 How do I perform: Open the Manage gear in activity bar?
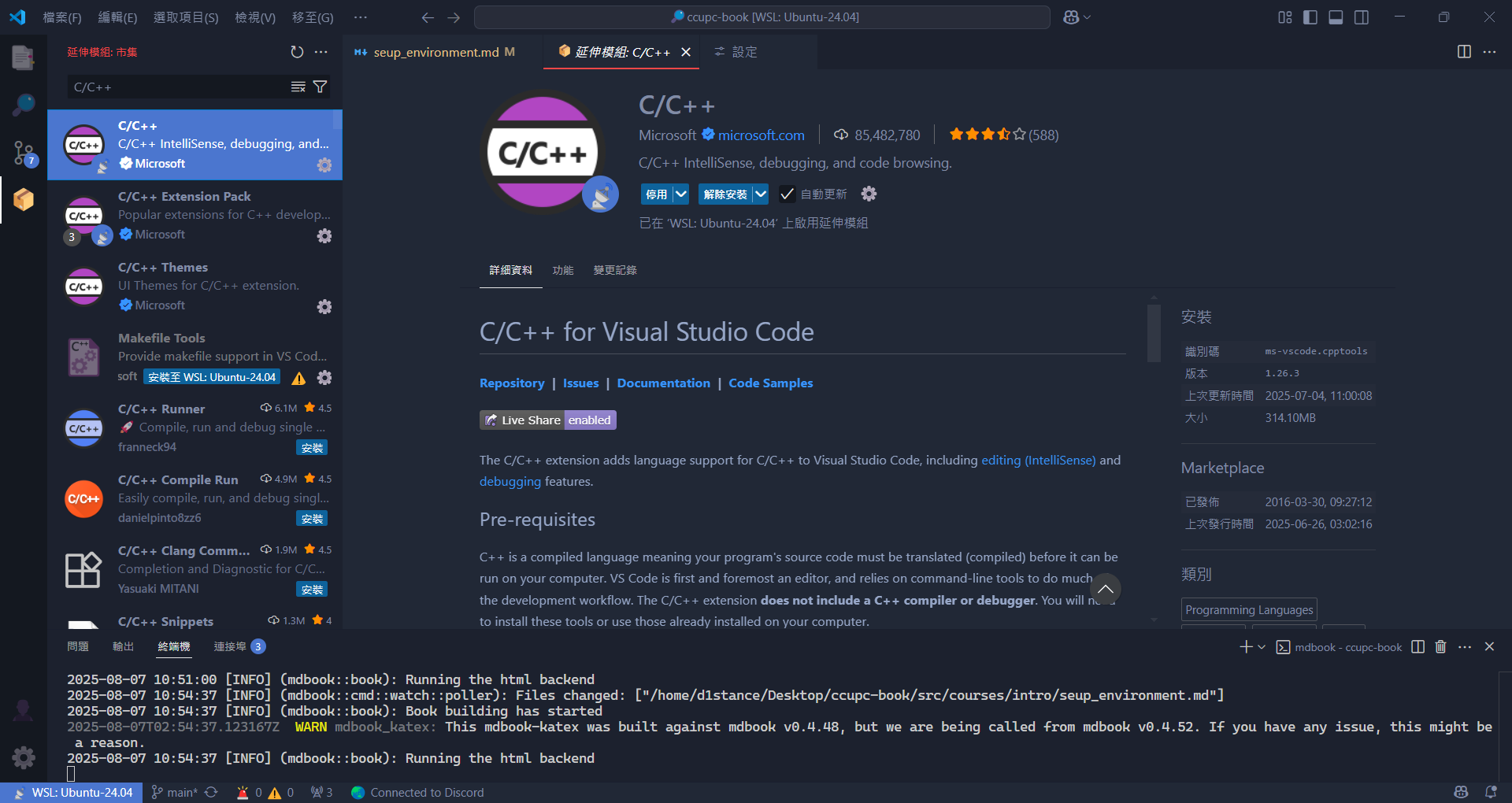[23, 757]
